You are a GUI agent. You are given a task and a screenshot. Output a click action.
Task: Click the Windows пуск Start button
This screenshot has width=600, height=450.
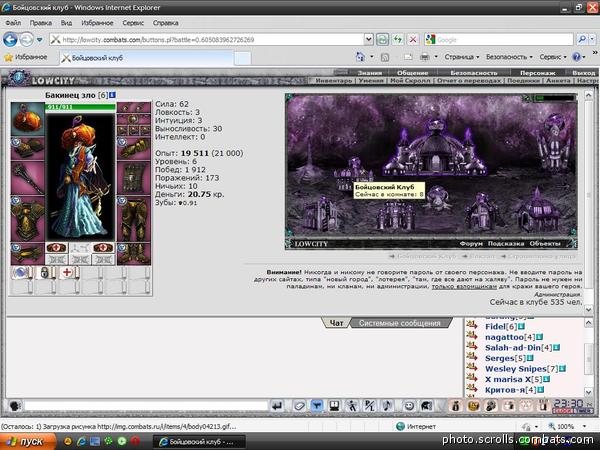click(28, 442)
